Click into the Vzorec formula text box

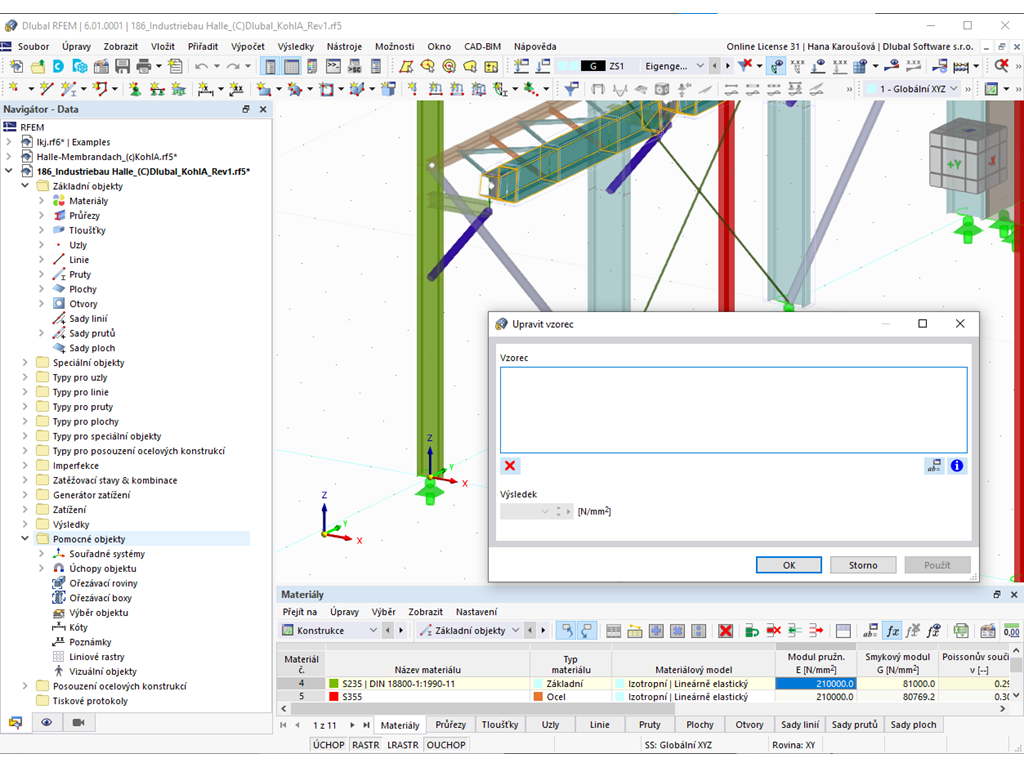[733, 409]
